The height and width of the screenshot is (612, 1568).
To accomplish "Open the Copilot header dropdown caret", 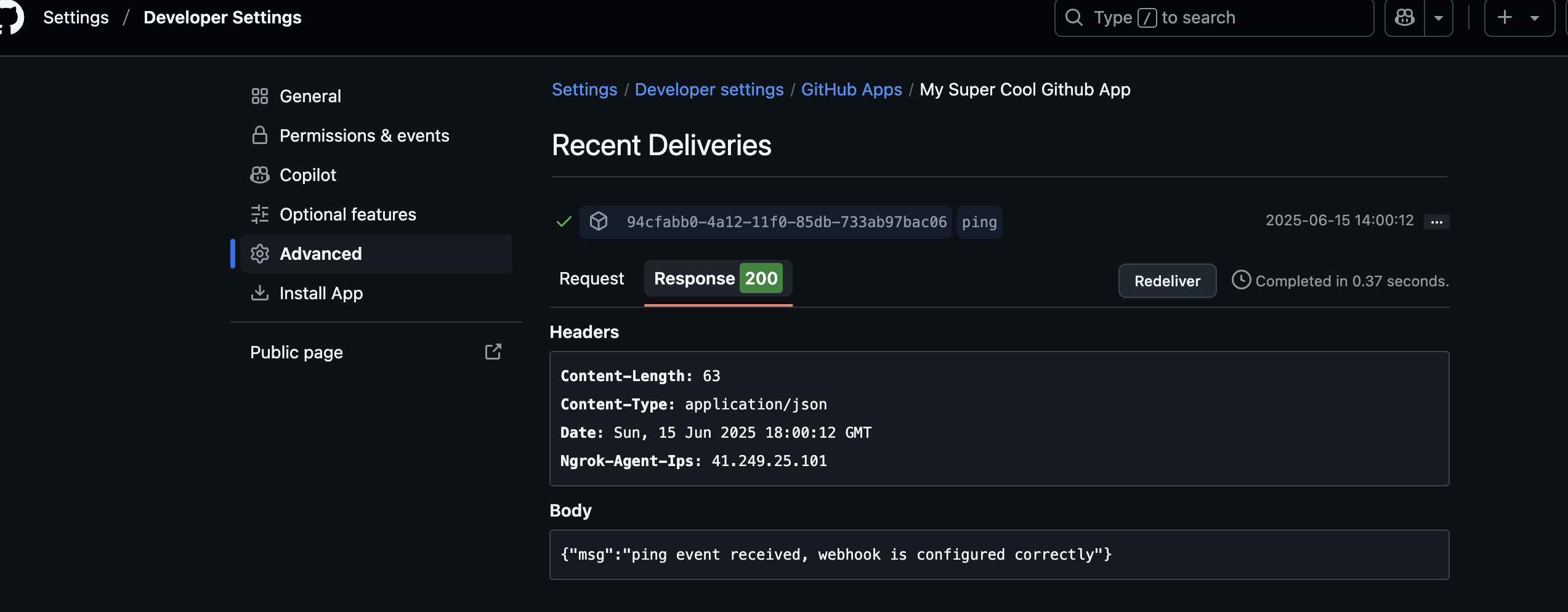I will [1439, 17].
